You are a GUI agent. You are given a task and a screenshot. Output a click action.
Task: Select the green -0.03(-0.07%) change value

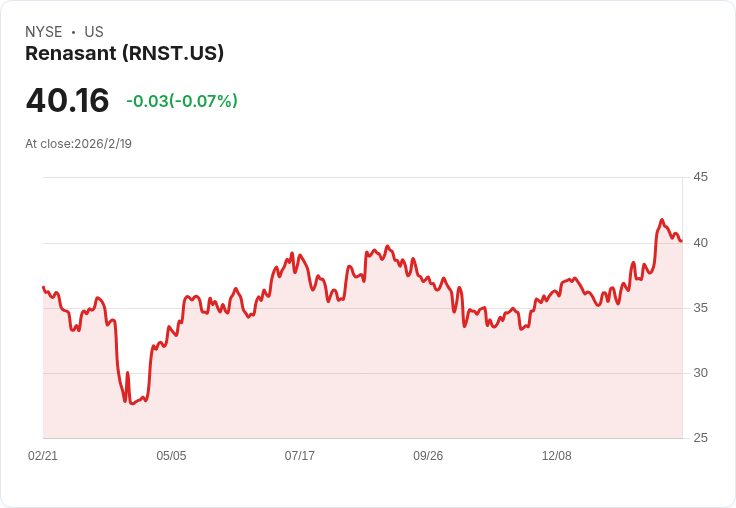[x=182, y=101]
